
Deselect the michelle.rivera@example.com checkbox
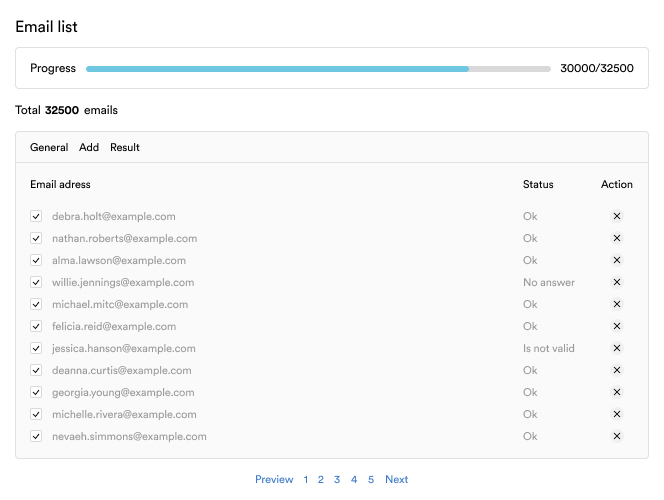(x=36, y=414)
